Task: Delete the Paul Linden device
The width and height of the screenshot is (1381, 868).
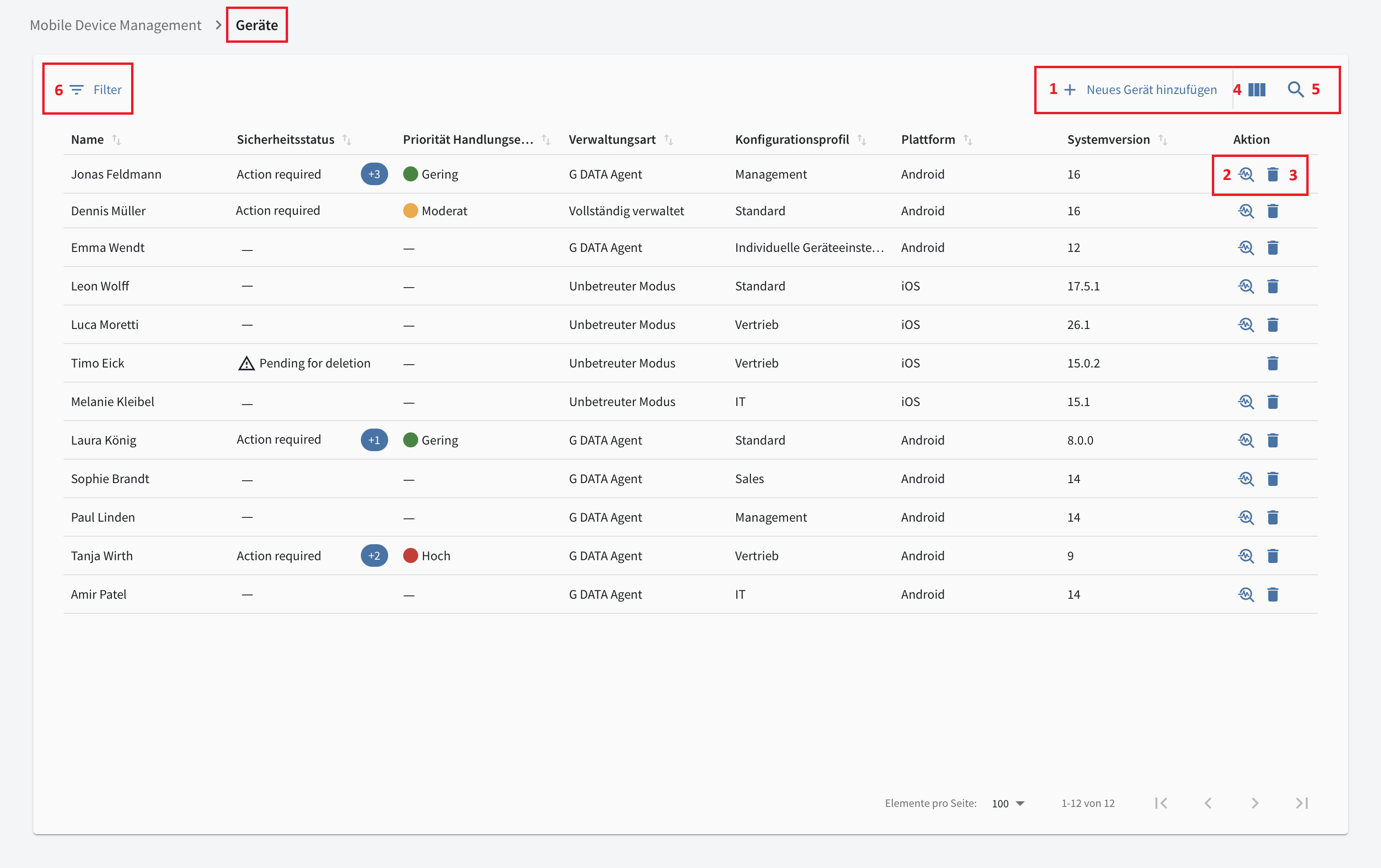Action: pyautogui.click(x=1272, y=517)
